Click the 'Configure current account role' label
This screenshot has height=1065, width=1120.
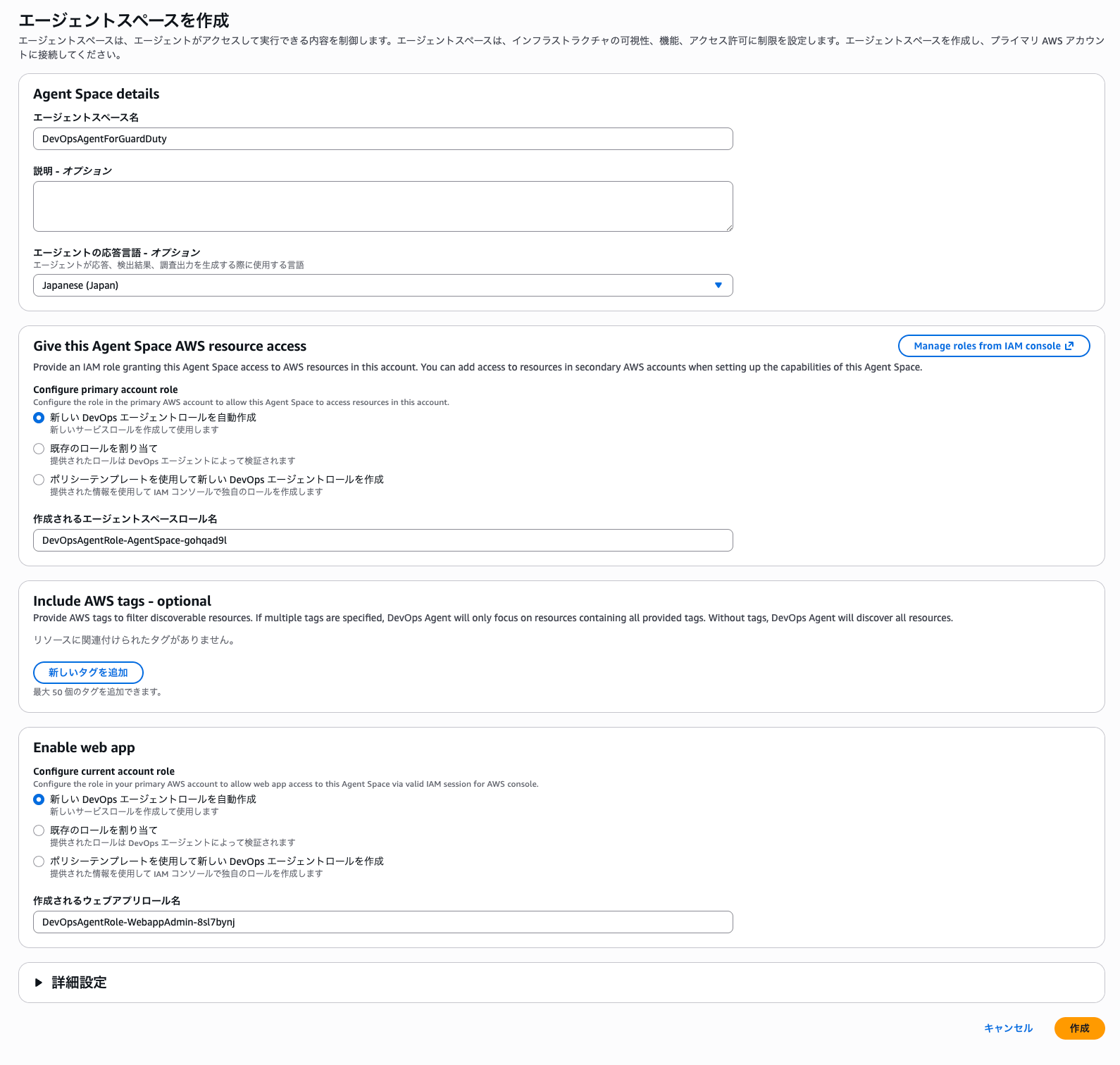(x=104, y=771)
